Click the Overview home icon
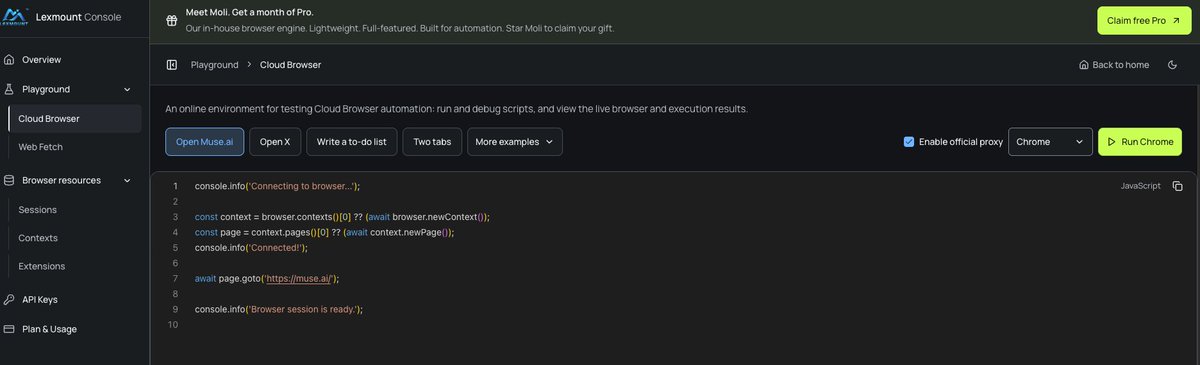Viewport: 1200px width, 365px height. point(9,60)
